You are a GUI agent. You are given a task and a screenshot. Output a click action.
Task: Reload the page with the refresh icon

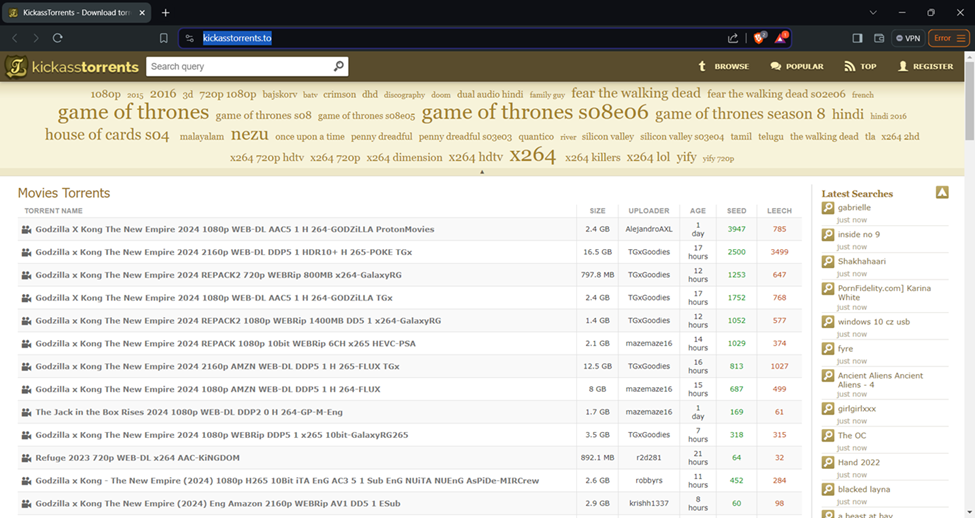pos(58,38)
